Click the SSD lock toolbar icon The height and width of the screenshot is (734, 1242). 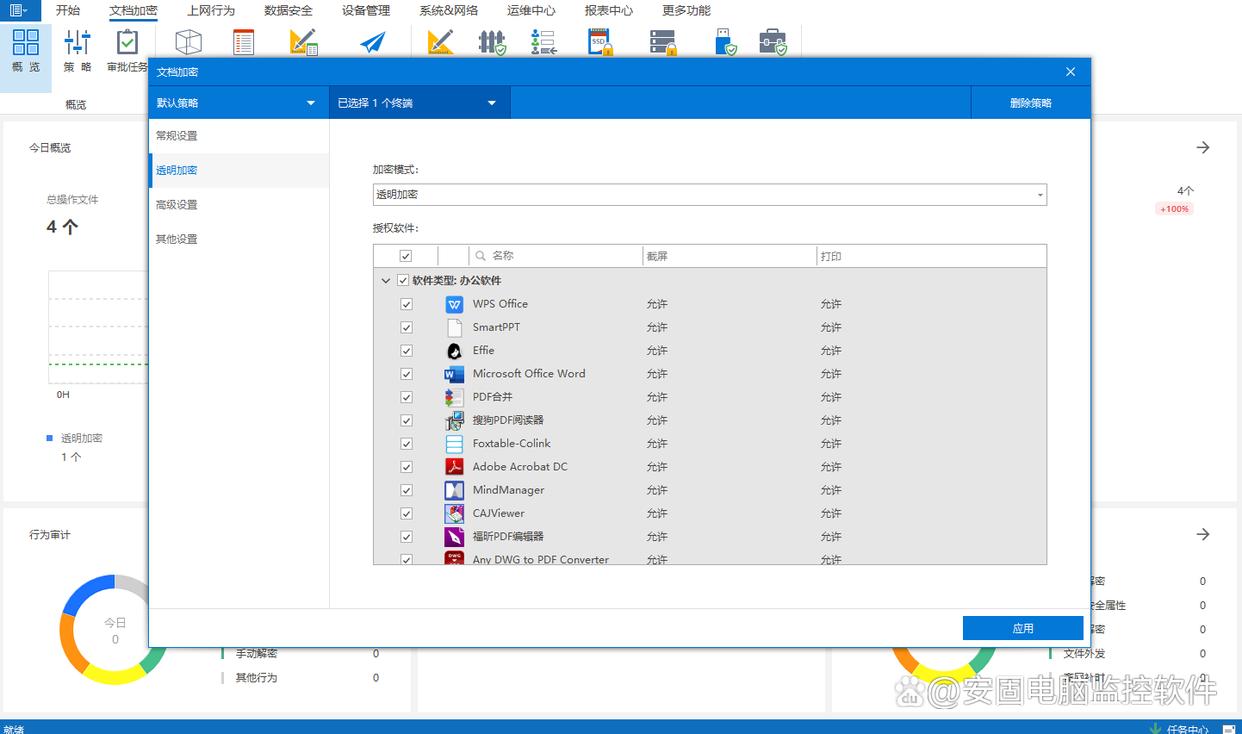[x=599, y=42]
